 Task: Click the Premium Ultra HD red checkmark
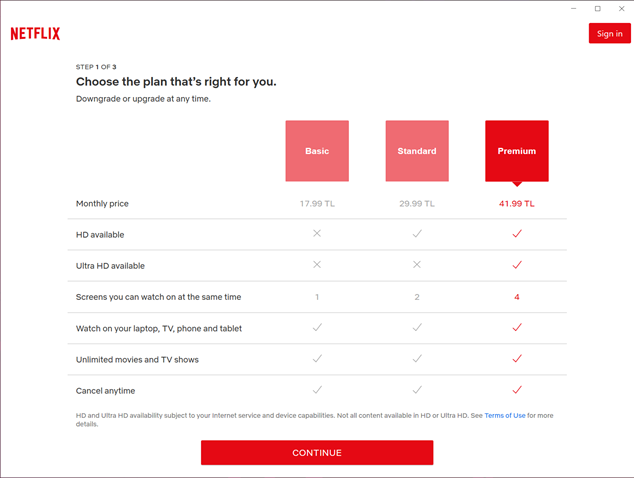[517, 265]
